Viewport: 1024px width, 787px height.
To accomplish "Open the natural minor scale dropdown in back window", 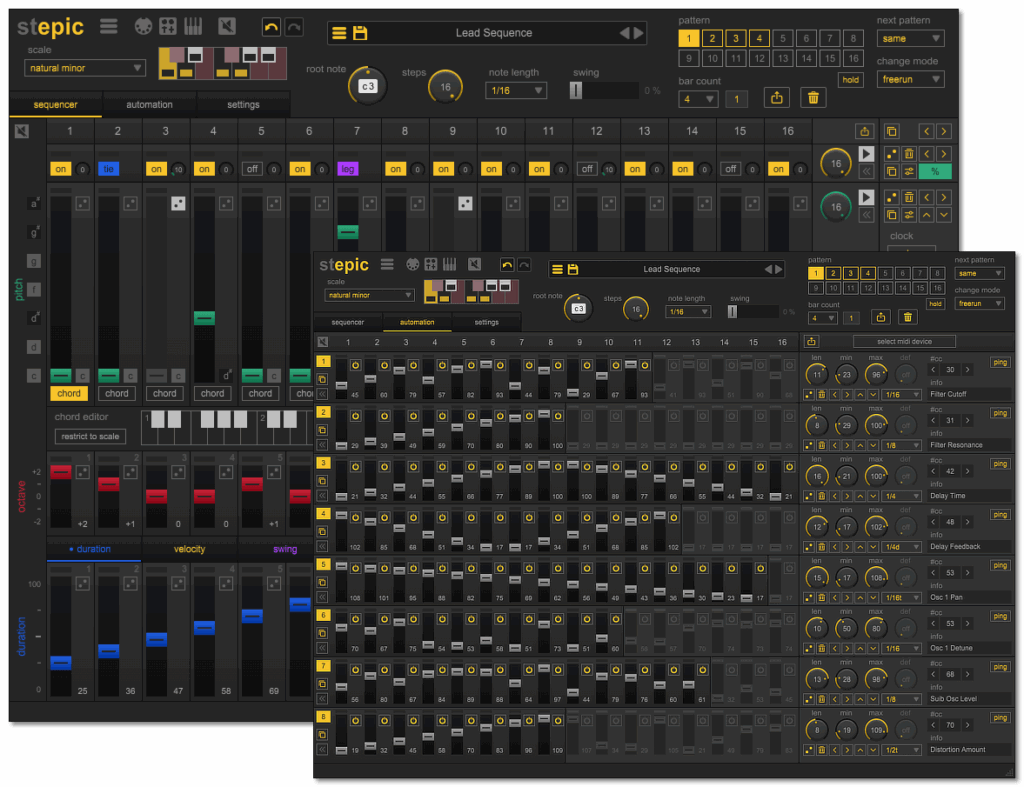I will 85,68.
